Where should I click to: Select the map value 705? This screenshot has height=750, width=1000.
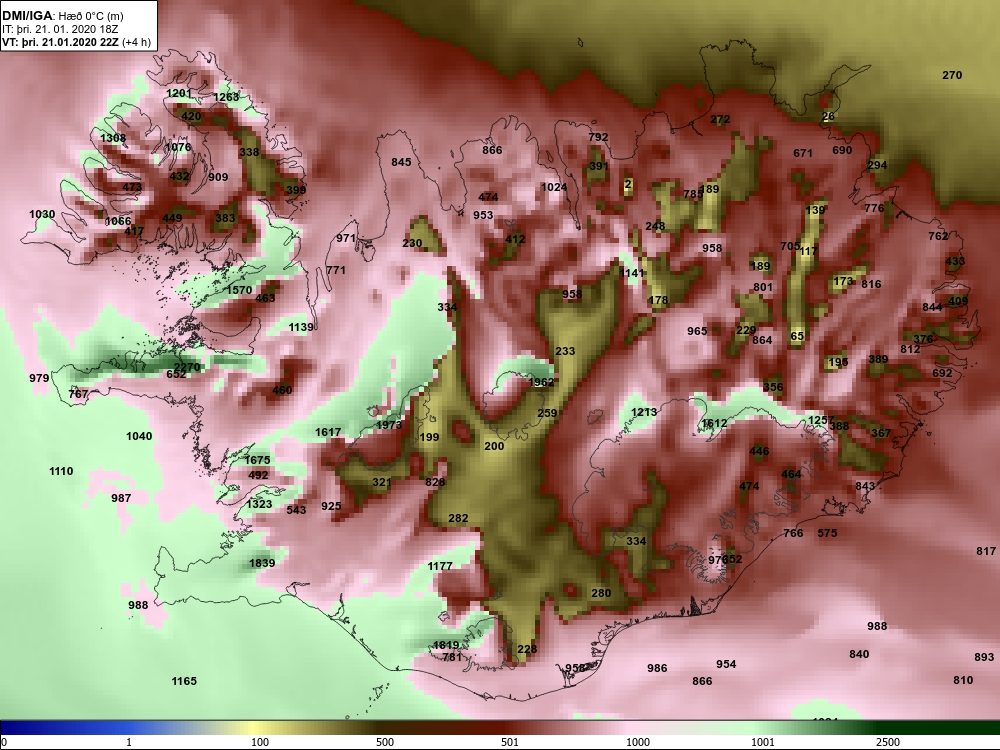pos(790,246)
